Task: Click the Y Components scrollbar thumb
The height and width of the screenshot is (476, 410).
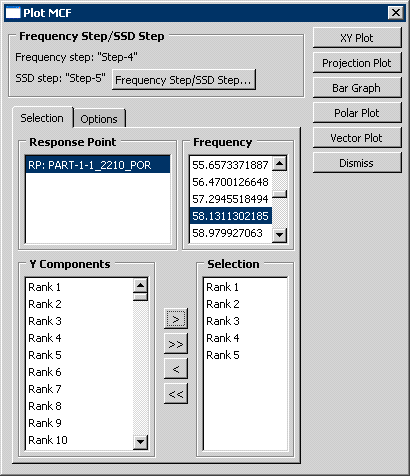Action: pyautogui.click(x=140, y=297)
